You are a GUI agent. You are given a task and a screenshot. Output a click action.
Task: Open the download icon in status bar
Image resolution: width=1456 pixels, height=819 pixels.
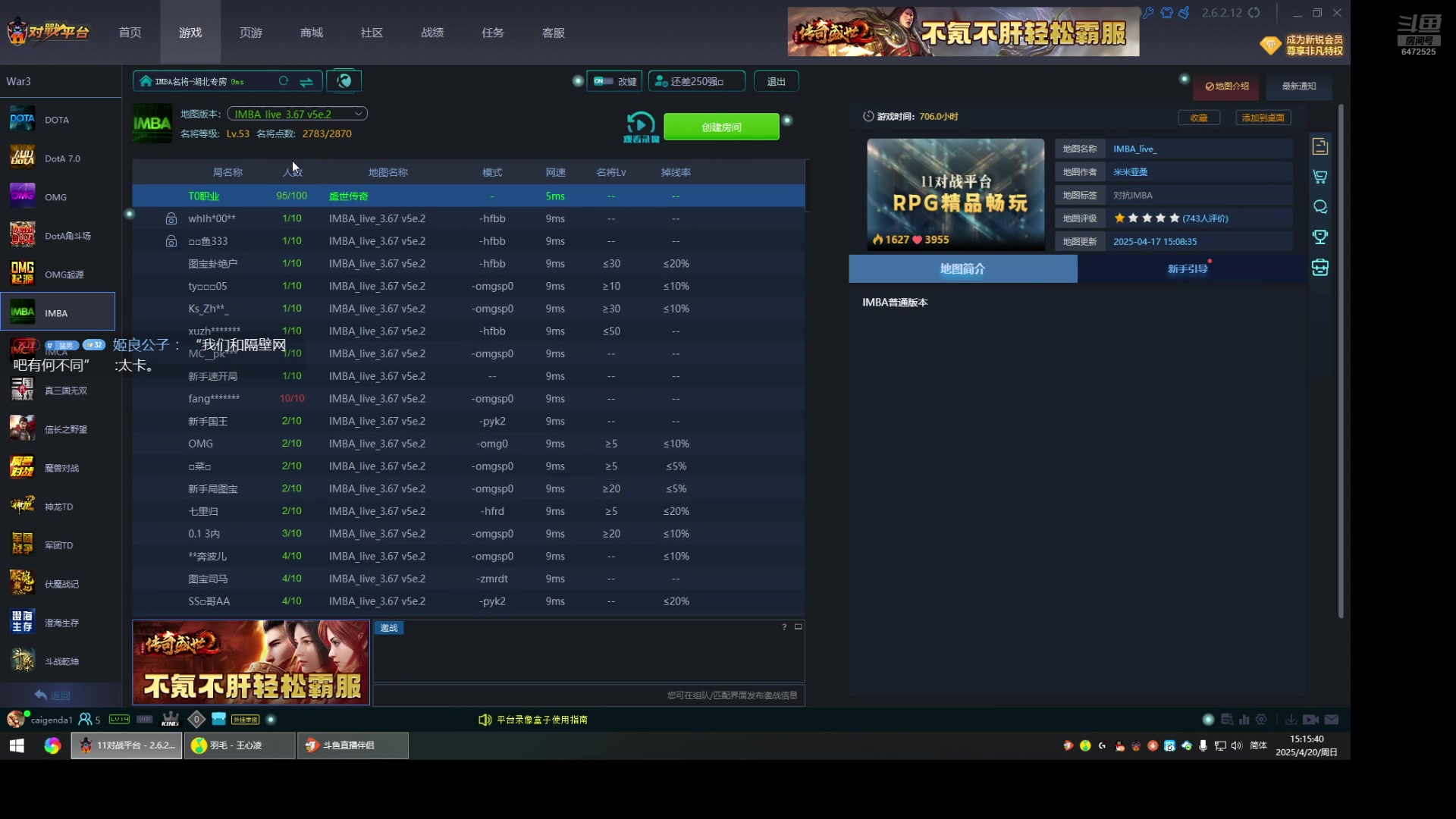[x=1291, y=720]
